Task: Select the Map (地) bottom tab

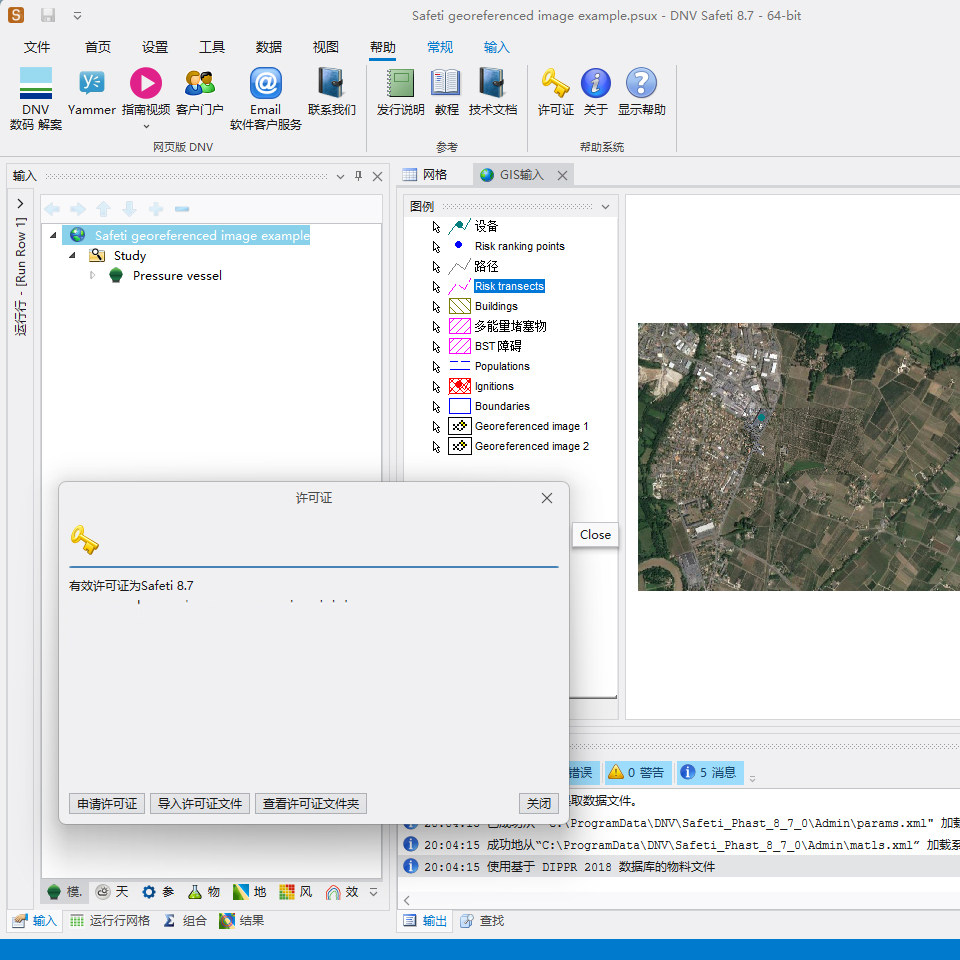Action: (x=250, y=892)
